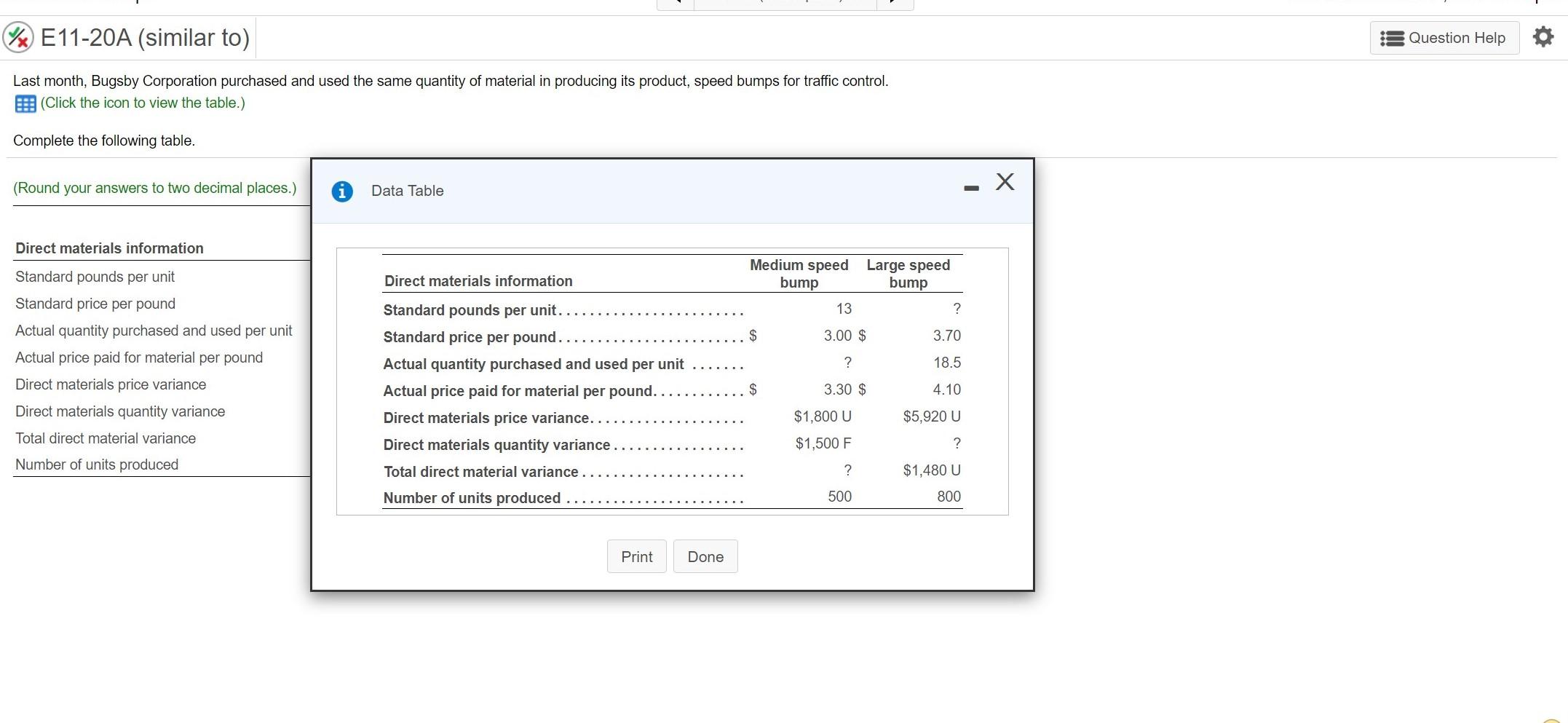The height and width of the screenshot is (723, 1568).
Task: Click the Medium units produced 500
Action: click(x=839, y=497)
